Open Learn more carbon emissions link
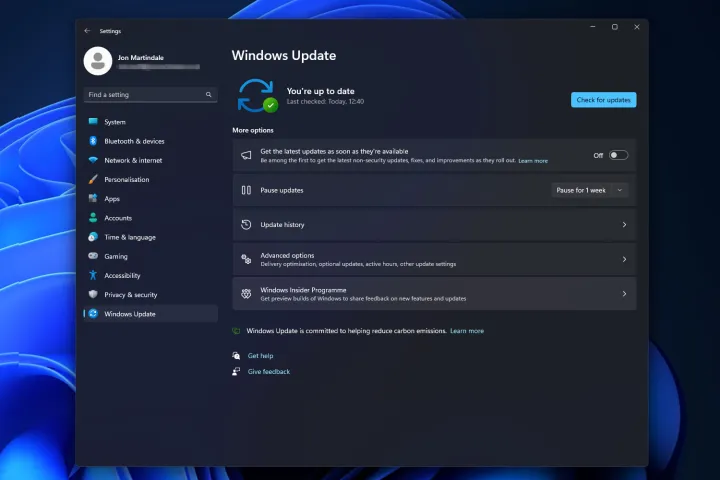Screen dimensions: 720x480 (x=467, y=331)
